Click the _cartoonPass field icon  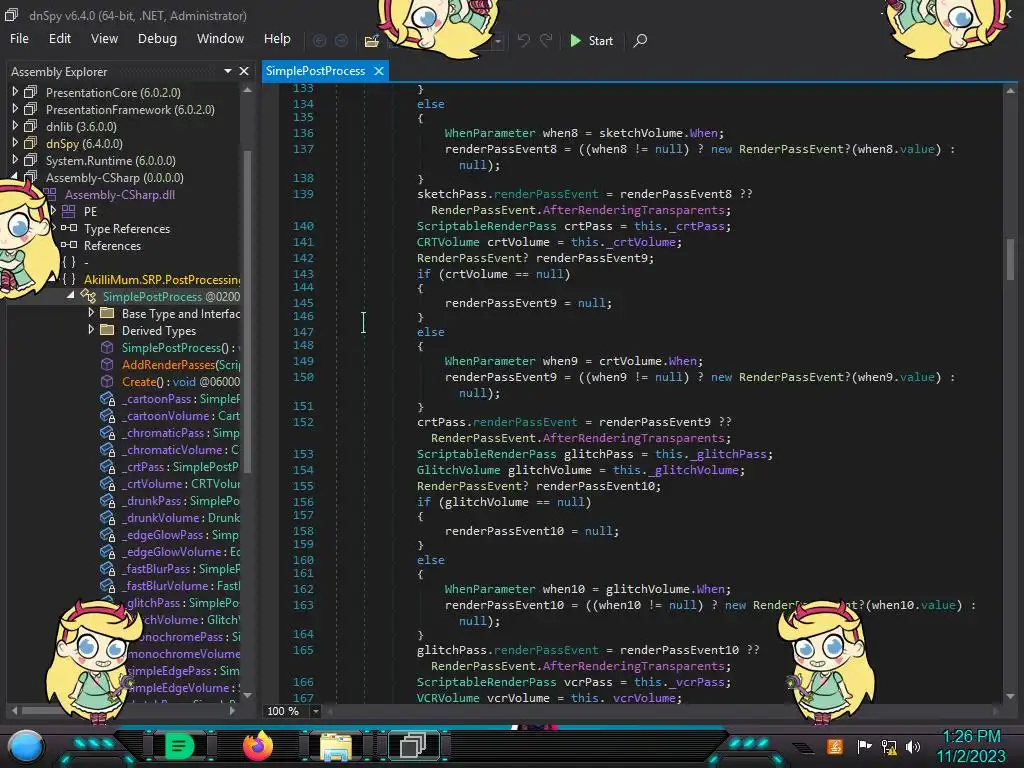(107, 399)
